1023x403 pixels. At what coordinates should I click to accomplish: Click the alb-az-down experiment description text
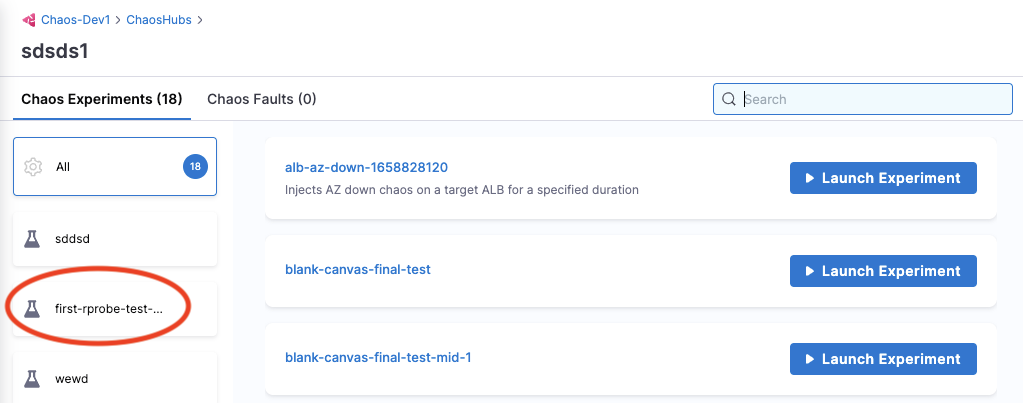coord(461,189)
